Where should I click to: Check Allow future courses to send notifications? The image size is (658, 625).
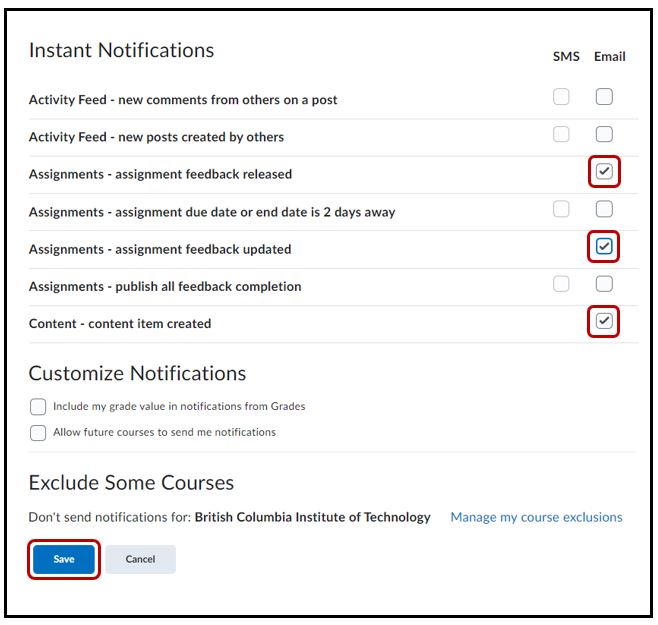(x=38, y=433)
